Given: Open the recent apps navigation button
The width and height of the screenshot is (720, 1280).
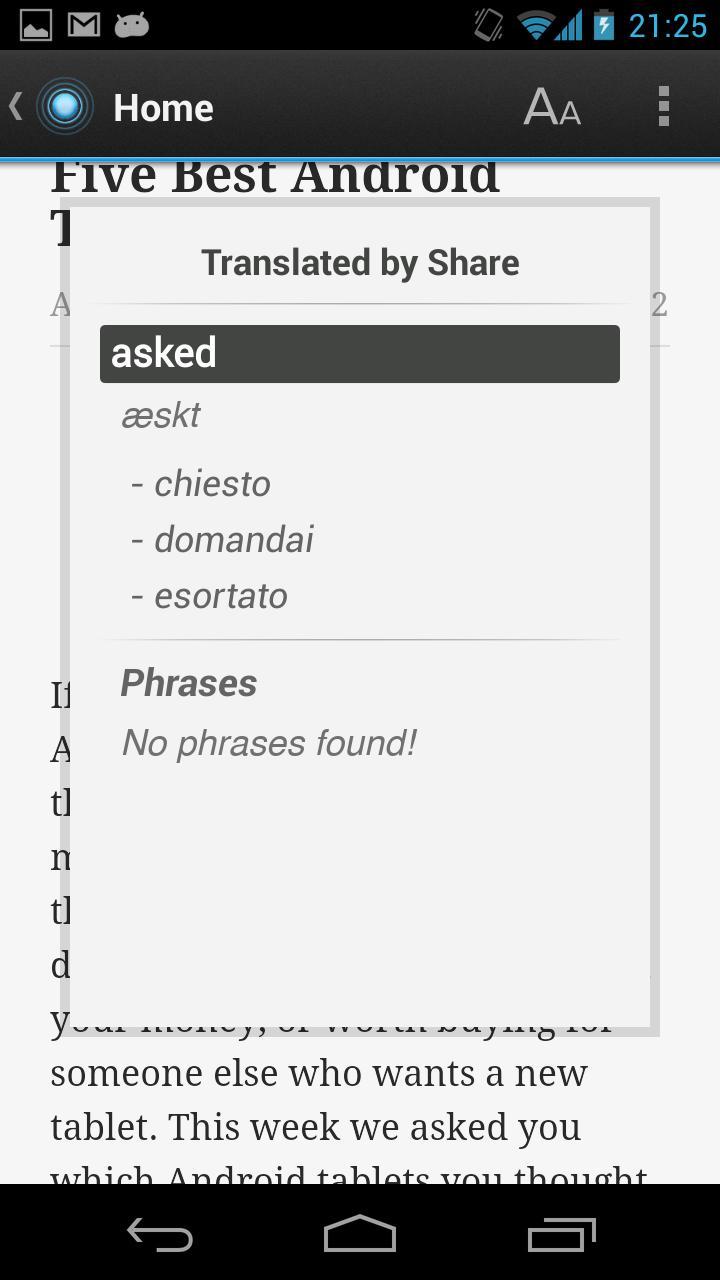Looking at the screenshot, I should click(x=561, y=1235).
